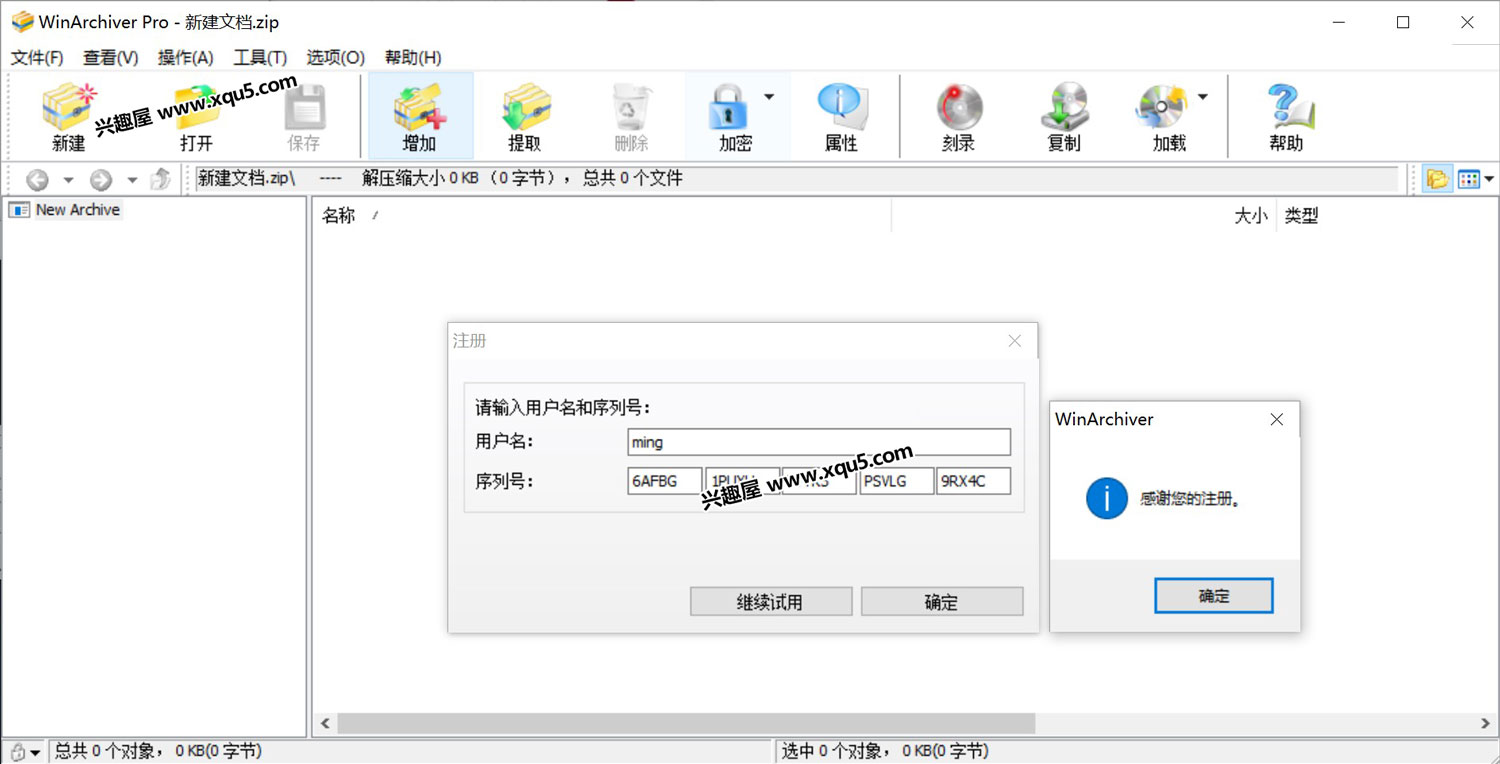The image size is (1500, 764).
Task: Click the scrollbar right arrow
Action: click(x=1485, y=723)
